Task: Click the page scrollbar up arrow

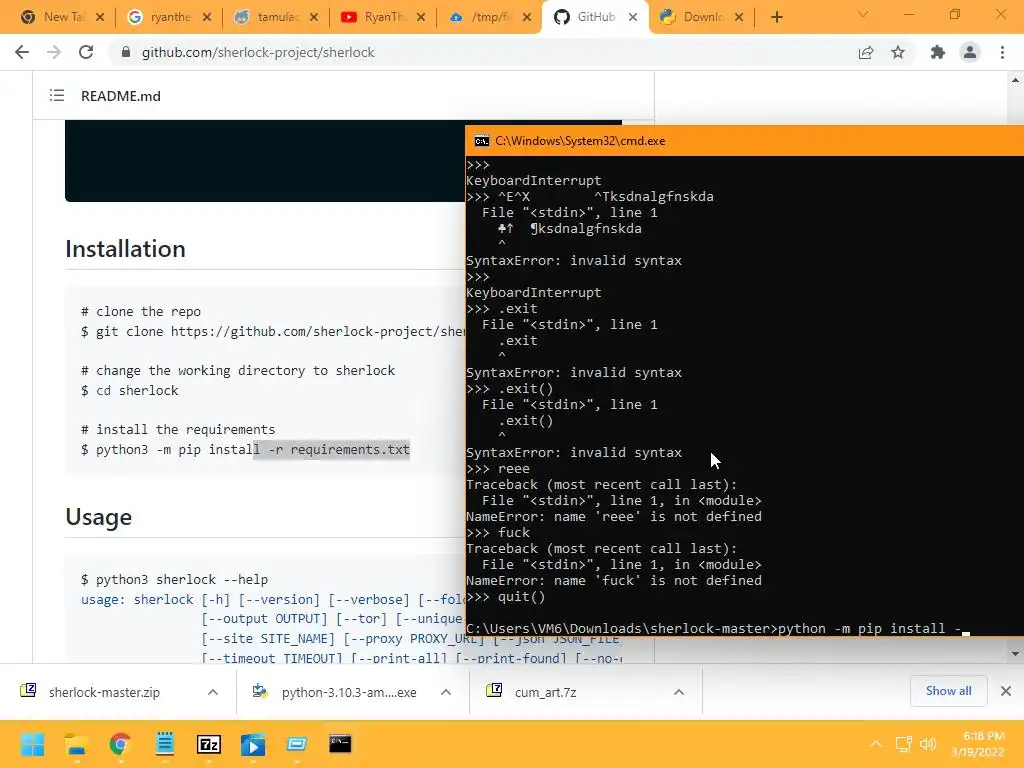Action: [x=1015, y=80]
